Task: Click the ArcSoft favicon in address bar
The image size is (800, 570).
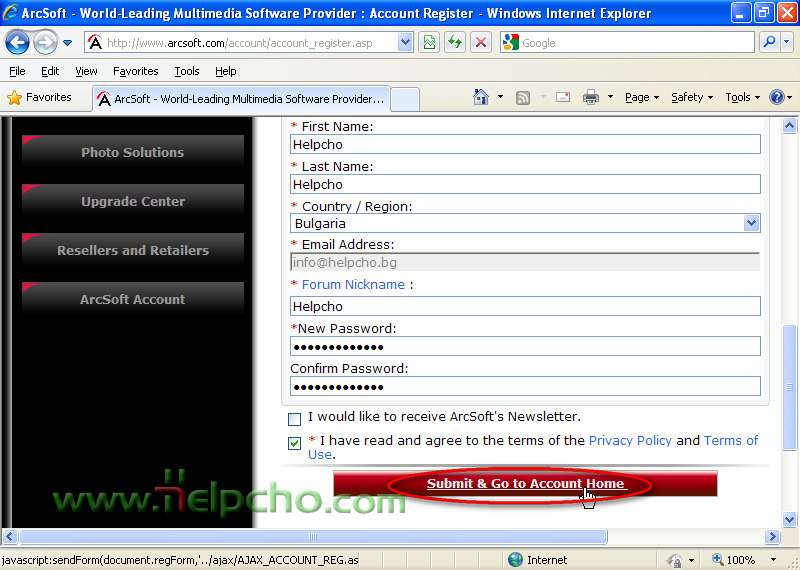Action: pos(95,42)
